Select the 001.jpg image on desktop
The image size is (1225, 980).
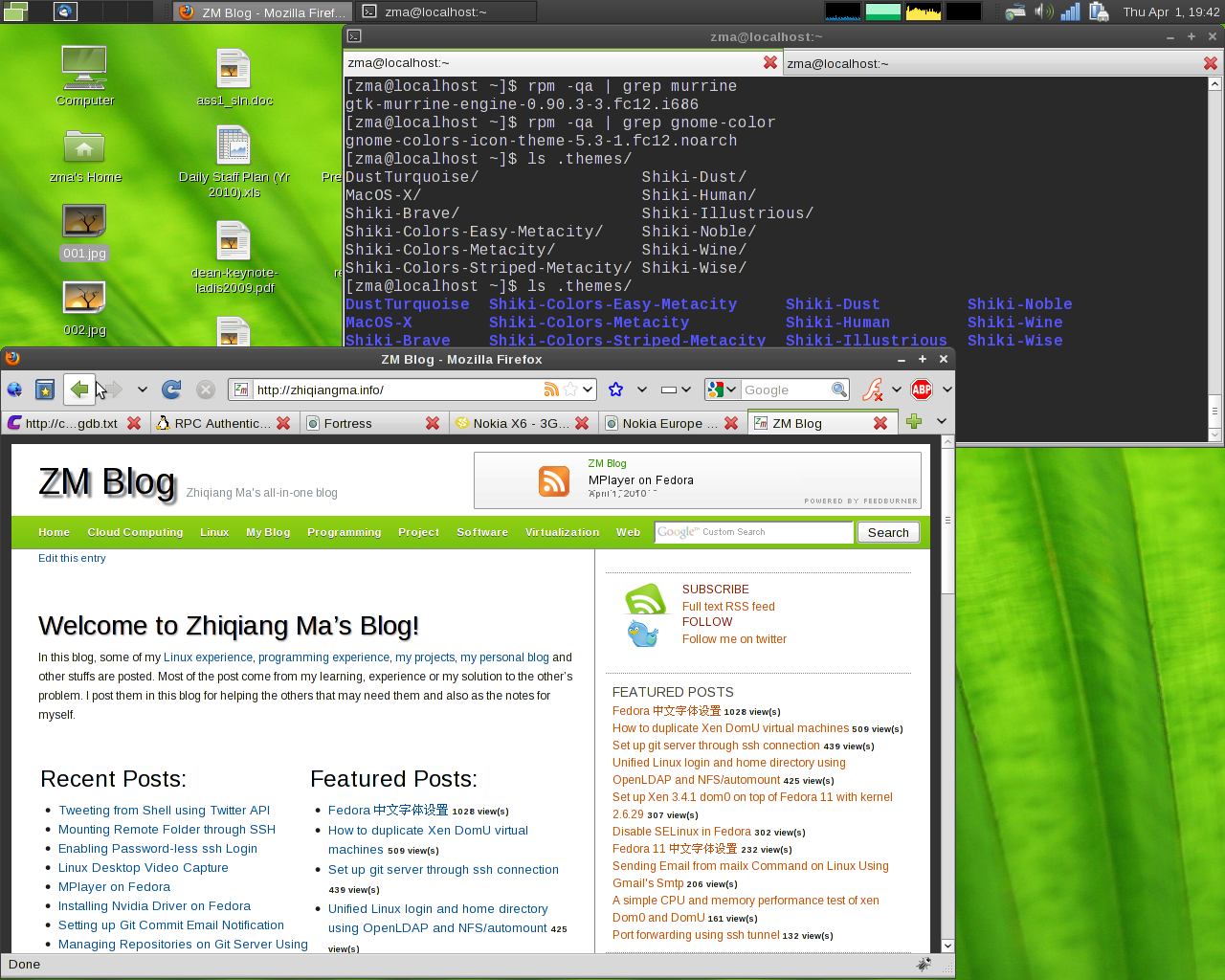click(x=84, y=233)
